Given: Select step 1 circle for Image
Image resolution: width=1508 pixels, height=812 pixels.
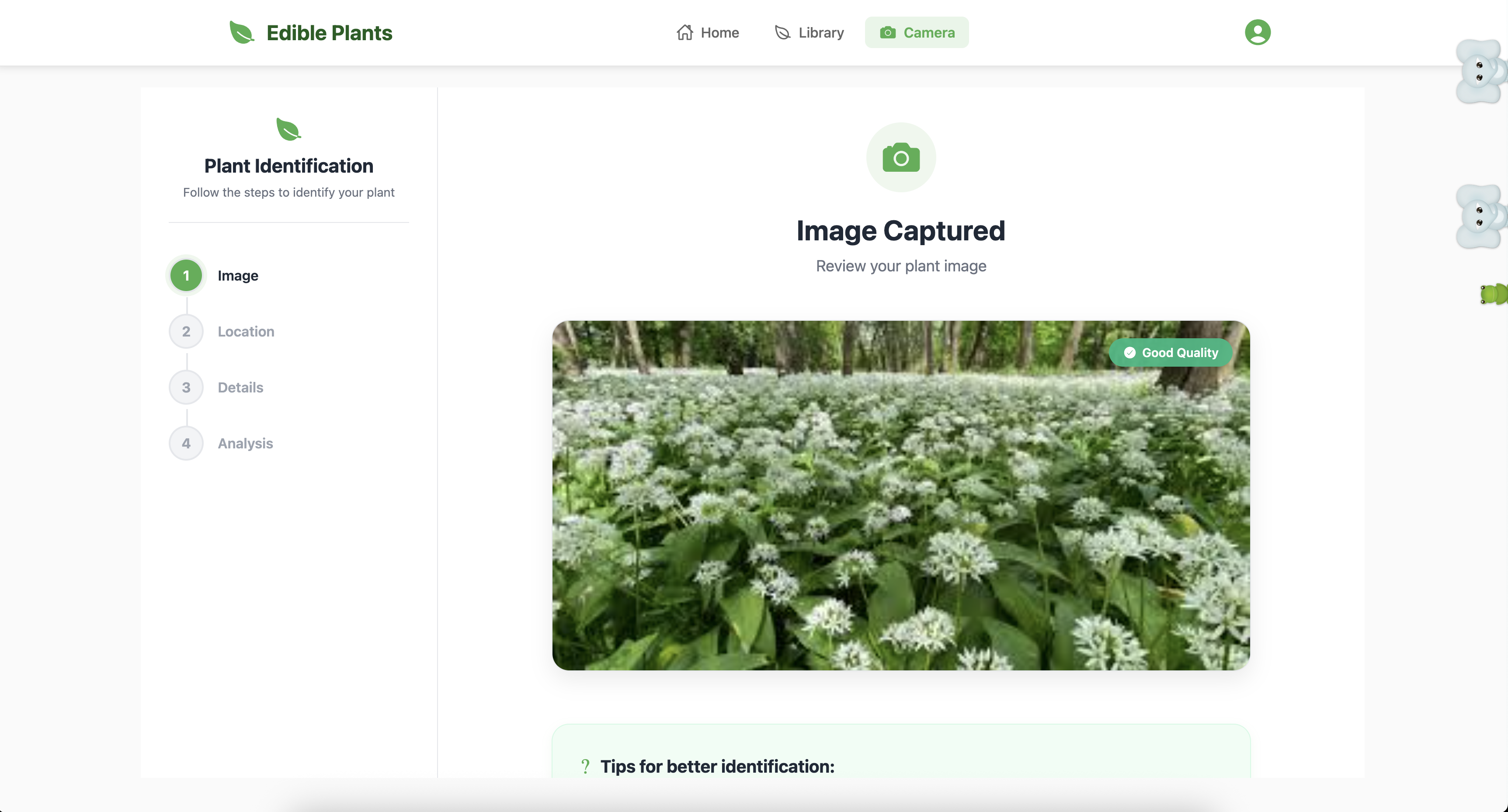Looking at the screenshot, I should [x=186, y=276].
